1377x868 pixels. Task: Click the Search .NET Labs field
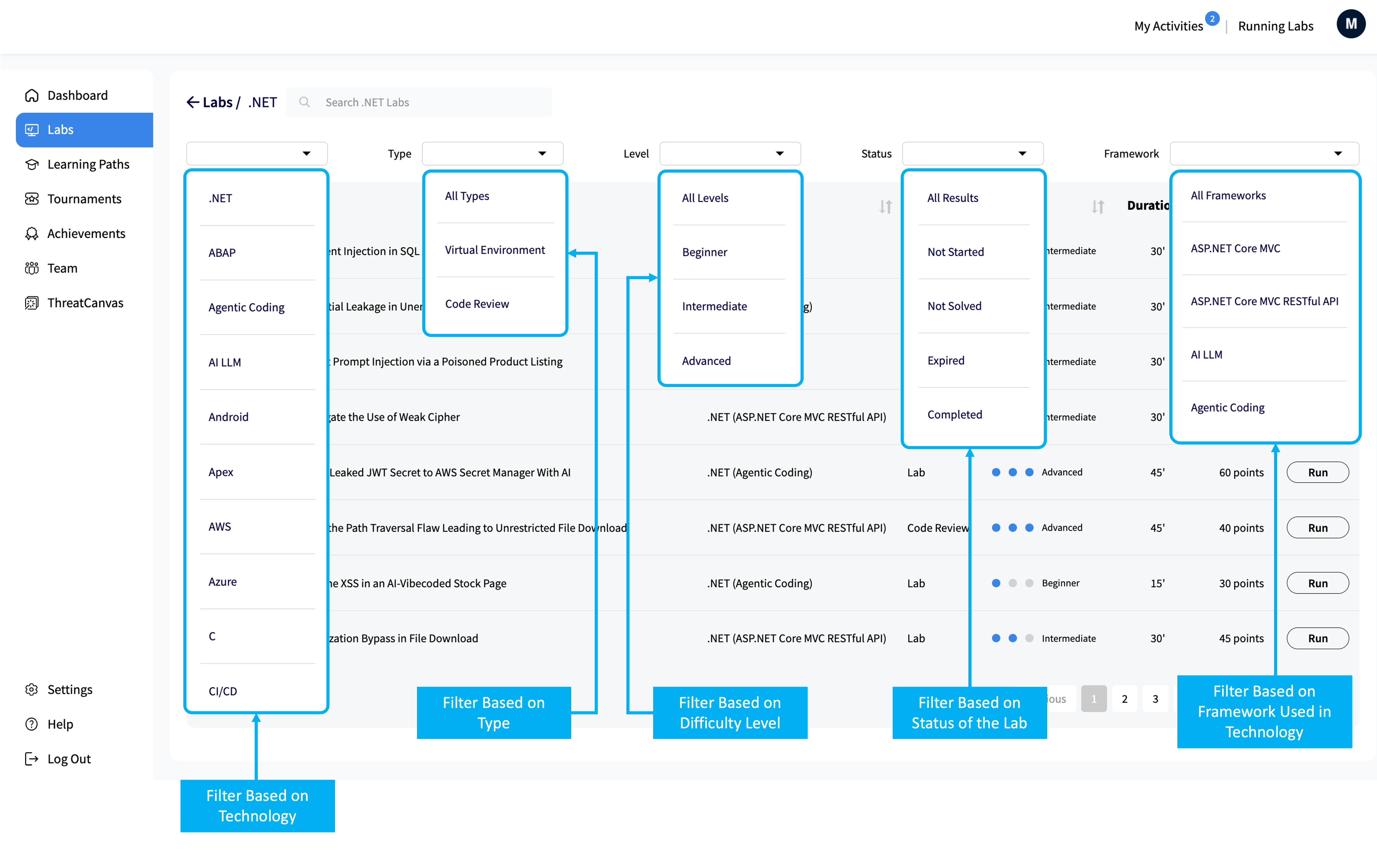[x=419, y=102]
